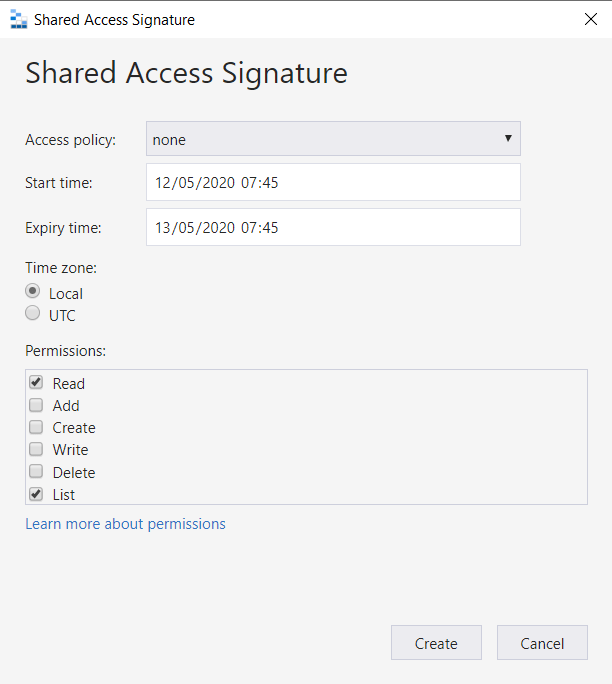
Task: Uncheck the Read permission checkbox
Action: point(36,383)
